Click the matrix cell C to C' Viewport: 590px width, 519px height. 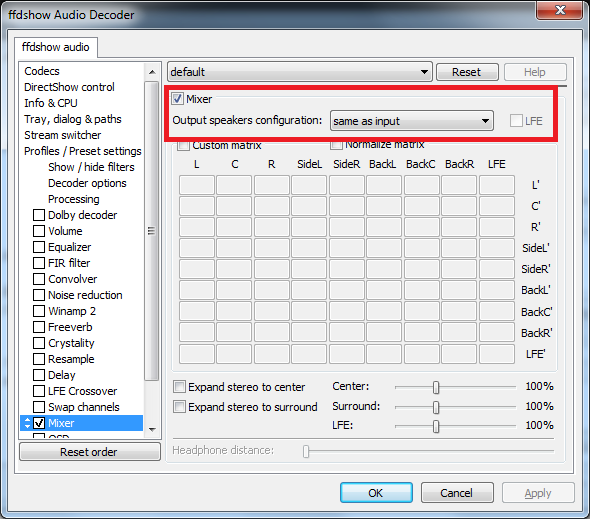tap(234, 206)
